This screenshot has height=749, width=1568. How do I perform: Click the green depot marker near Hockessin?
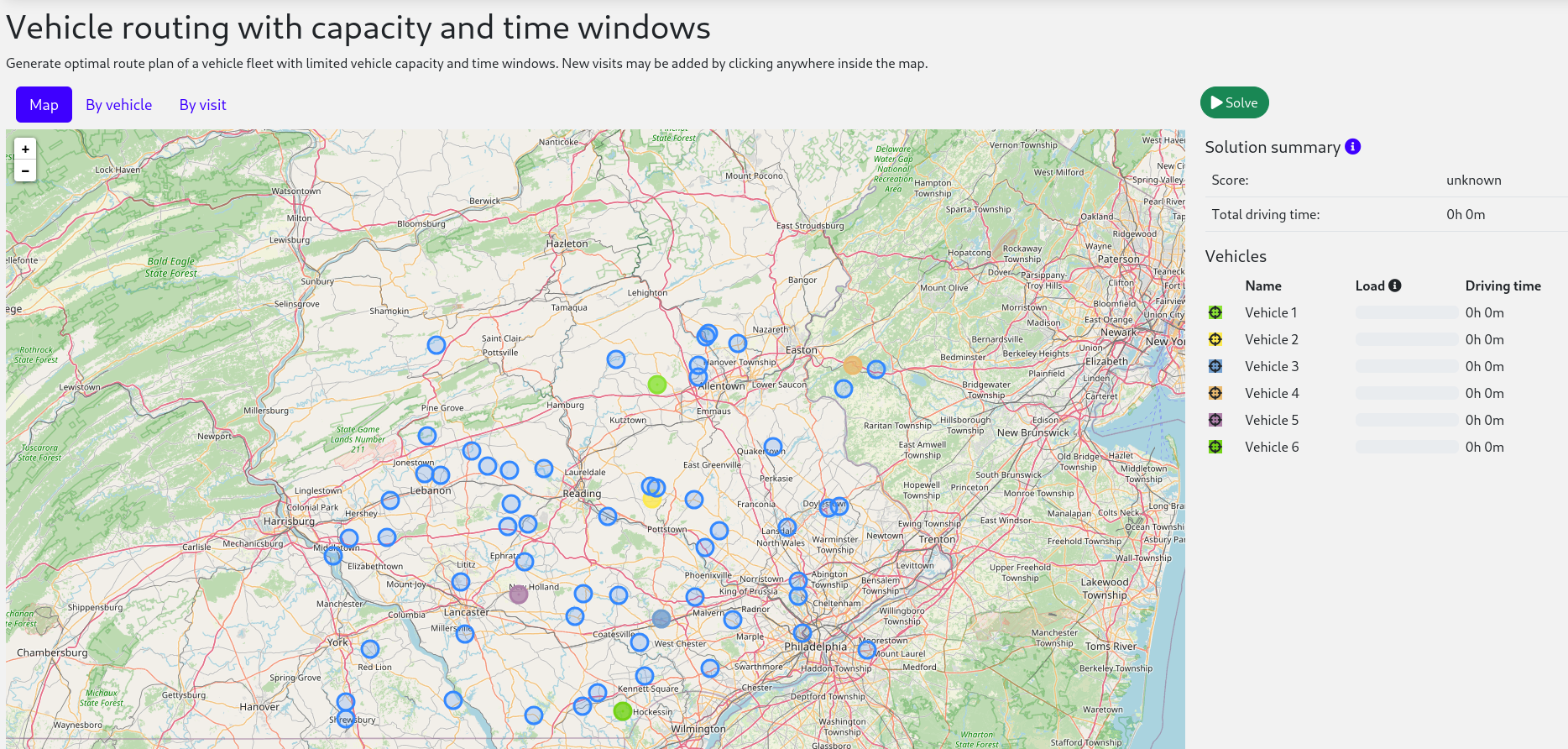[622, 711]
